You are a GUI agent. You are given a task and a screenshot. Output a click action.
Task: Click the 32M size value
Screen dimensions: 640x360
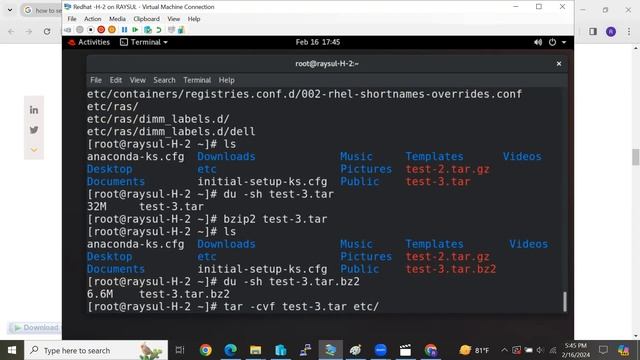[96, 207]
